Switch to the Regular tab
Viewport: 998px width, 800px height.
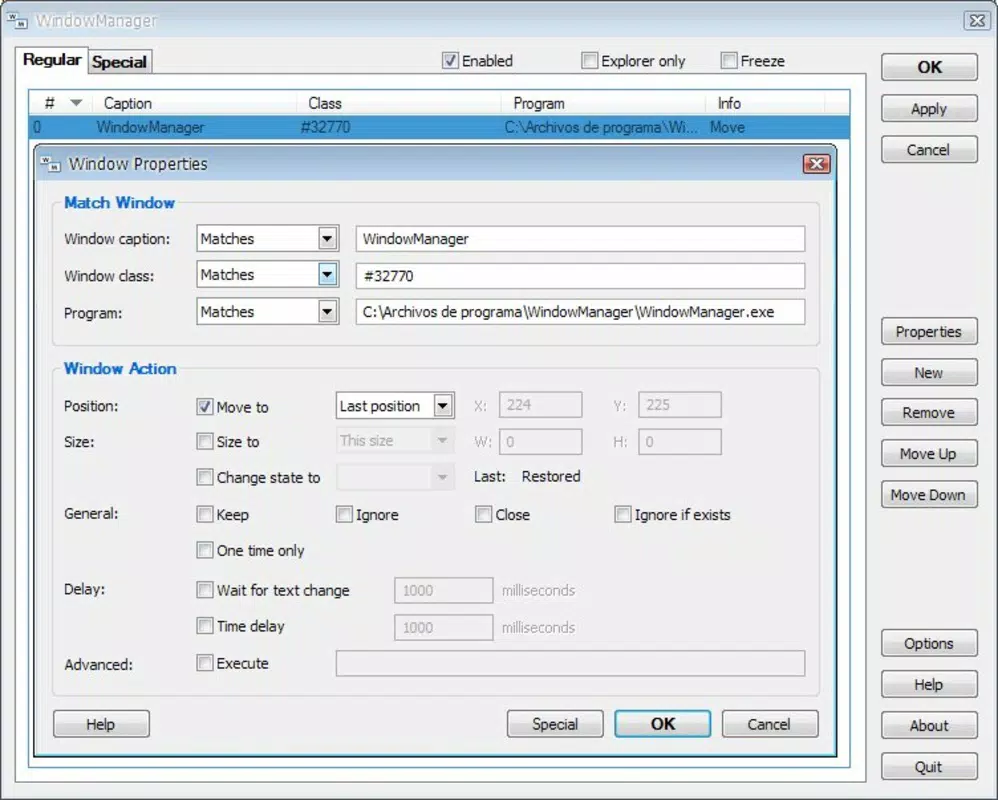coord(52,60)
